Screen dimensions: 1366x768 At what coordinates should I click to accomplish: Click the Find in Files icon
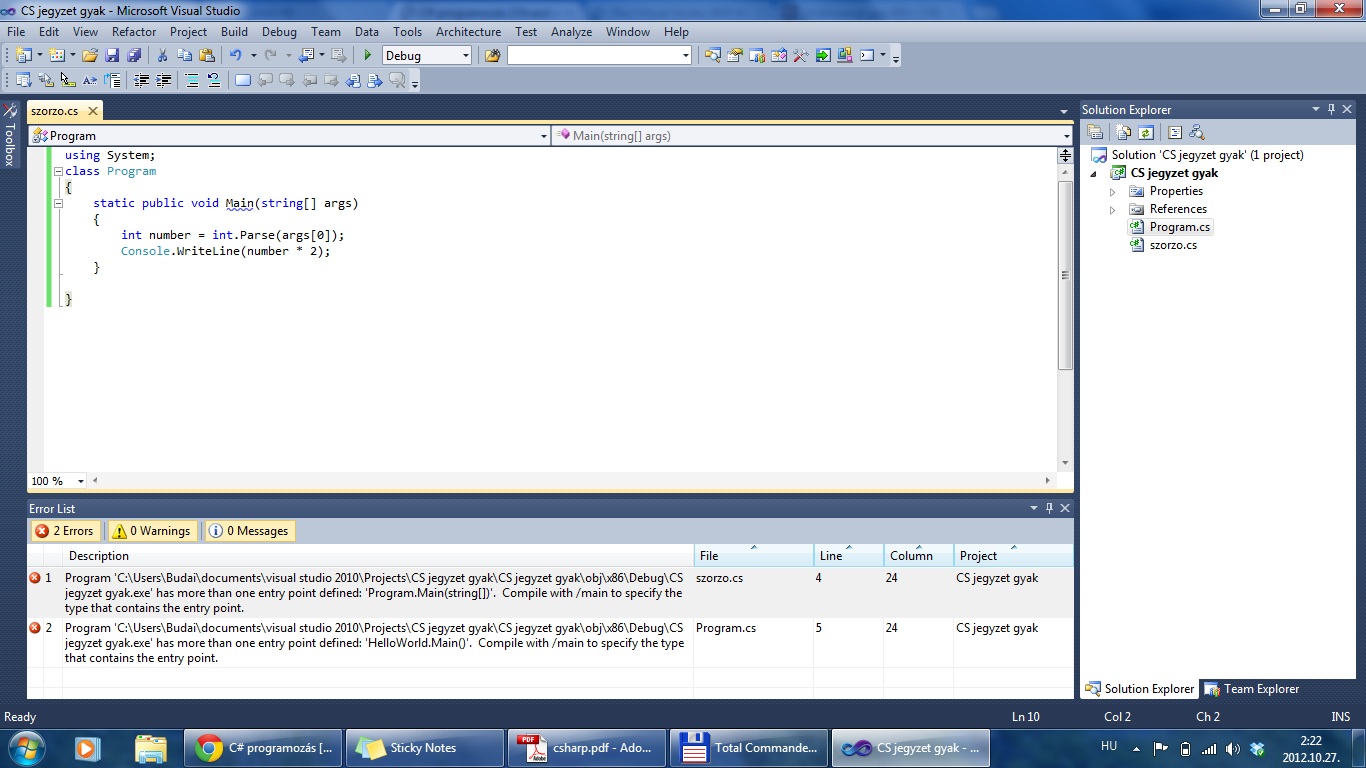pyautogui.click(x=492, y=56)
